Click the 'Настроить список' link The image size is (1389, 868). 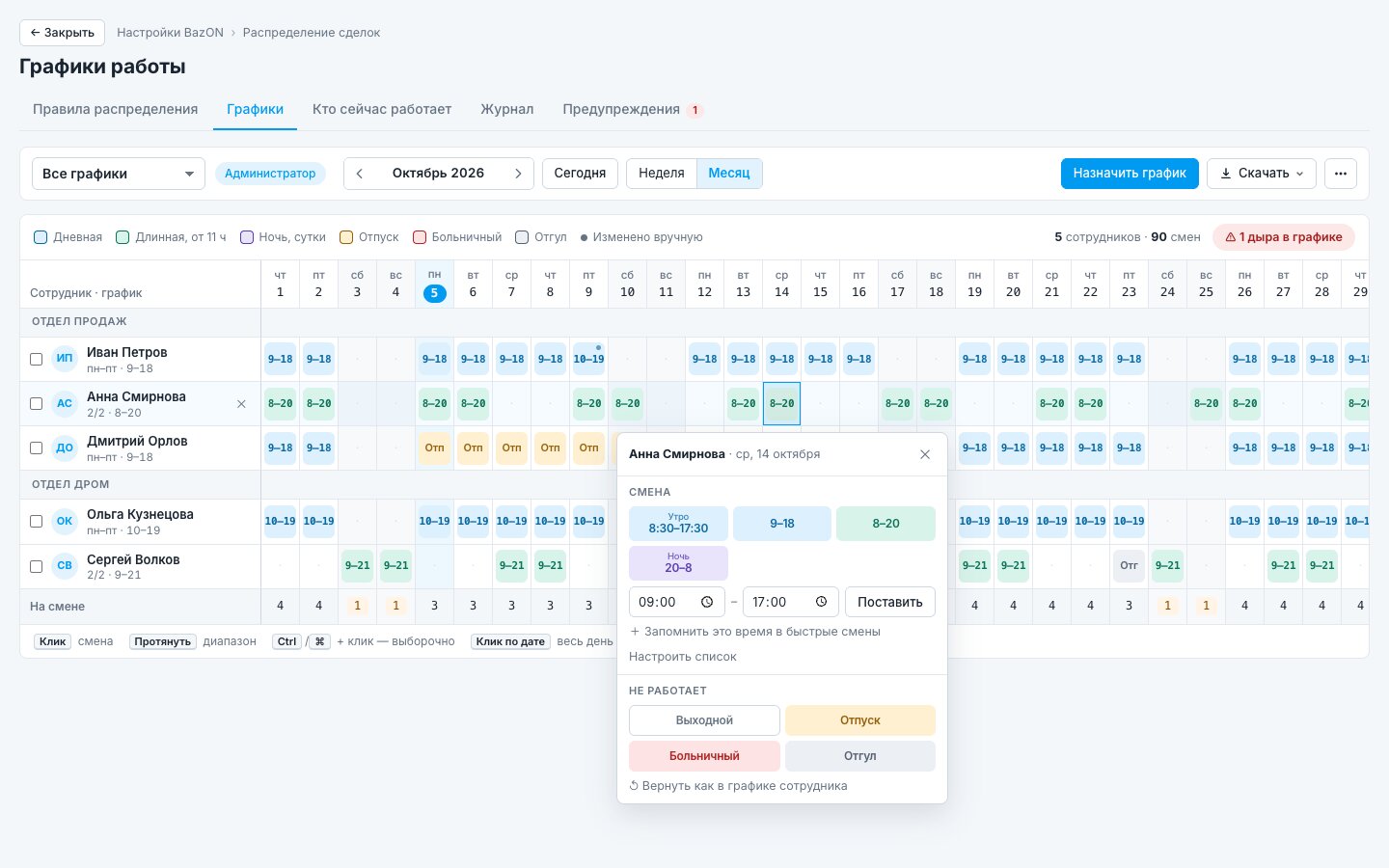click(x=683, y=657)
